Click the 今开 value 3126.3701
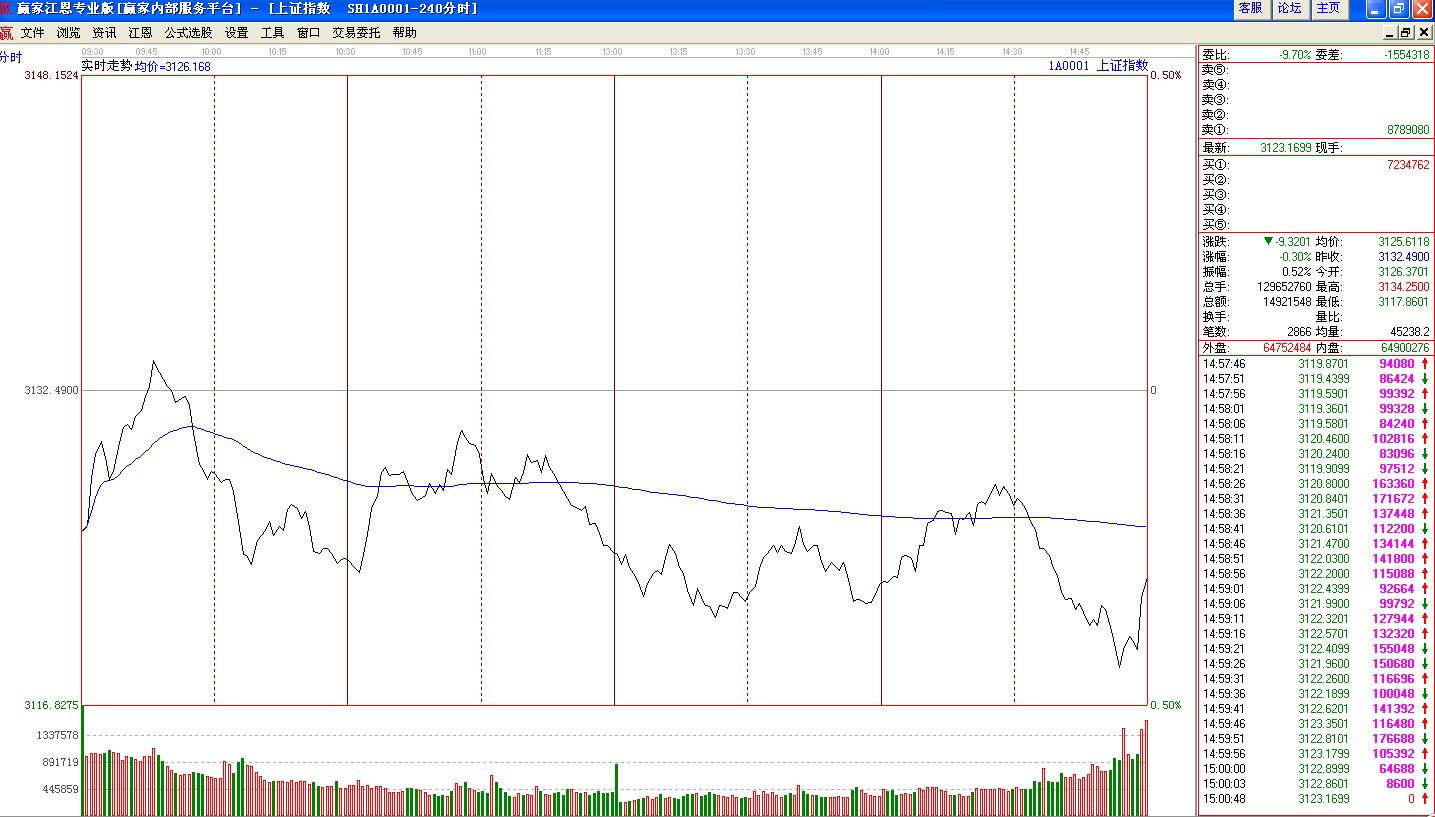 click(x=1404, y=272)
